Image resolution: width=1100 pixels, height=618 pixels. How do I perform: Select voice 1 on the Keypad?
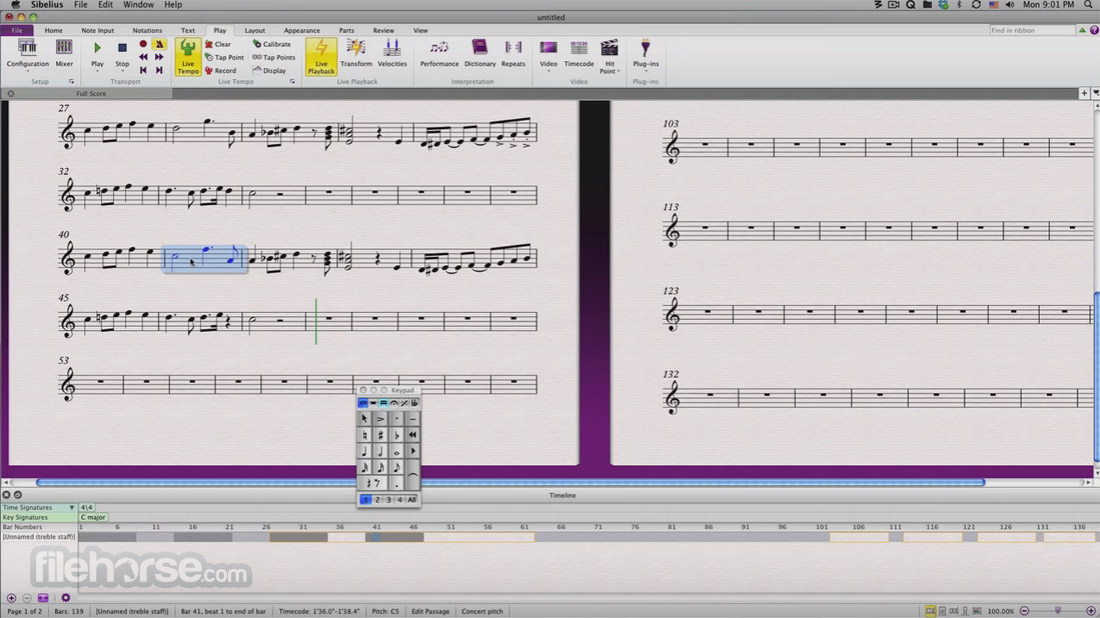(x=365, y=499)
